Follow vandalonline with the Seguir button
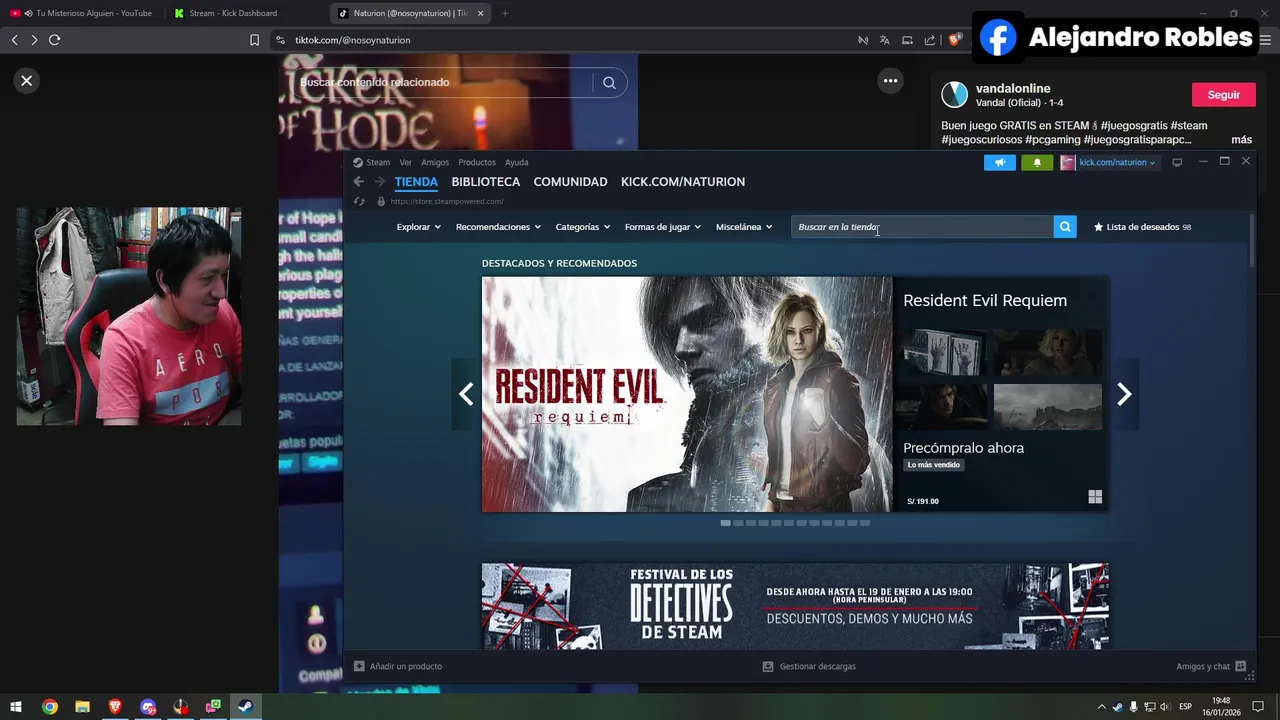This screenshot has width=1280, height=720. pos(1223,95)
